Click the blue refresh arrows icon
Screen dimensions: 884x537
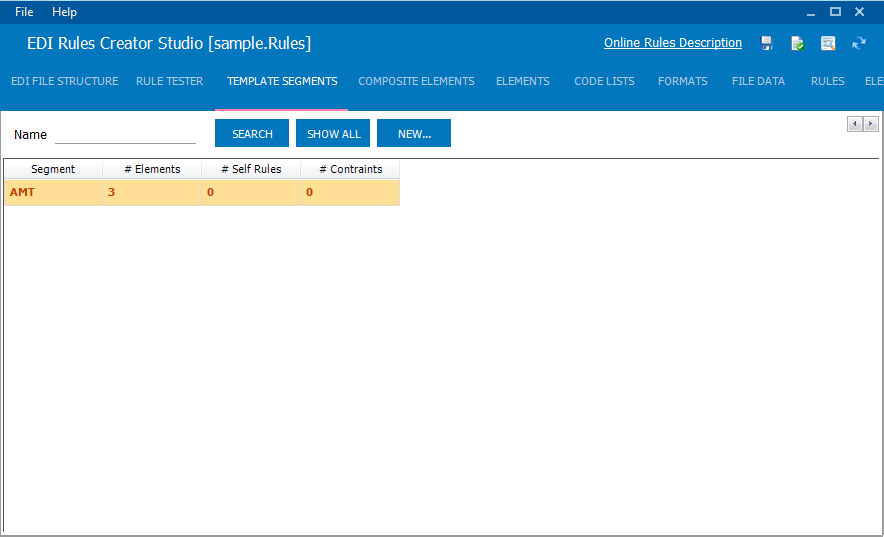coord(859,43)
